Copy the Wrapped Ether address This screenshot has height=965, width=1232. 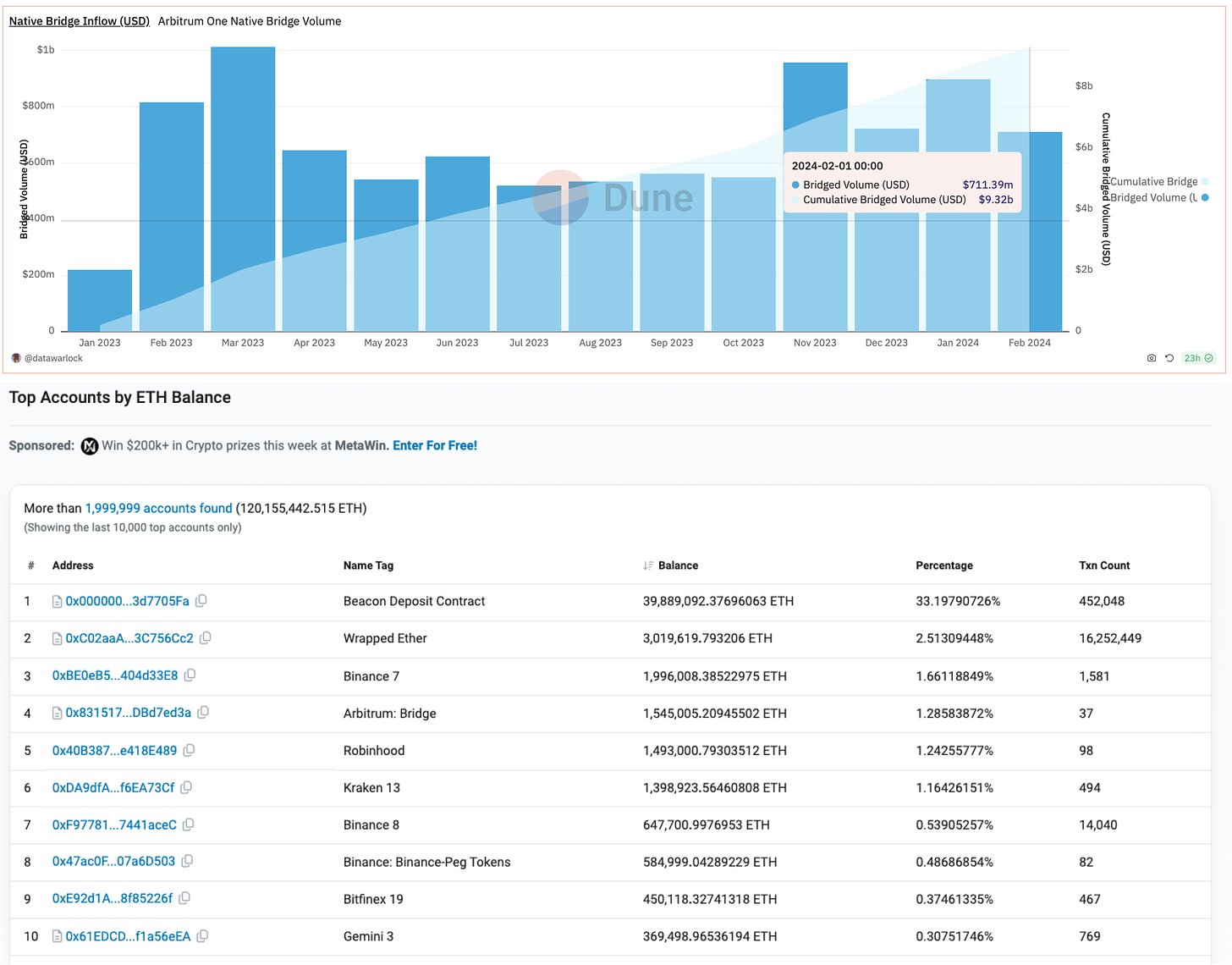[206, 638]
